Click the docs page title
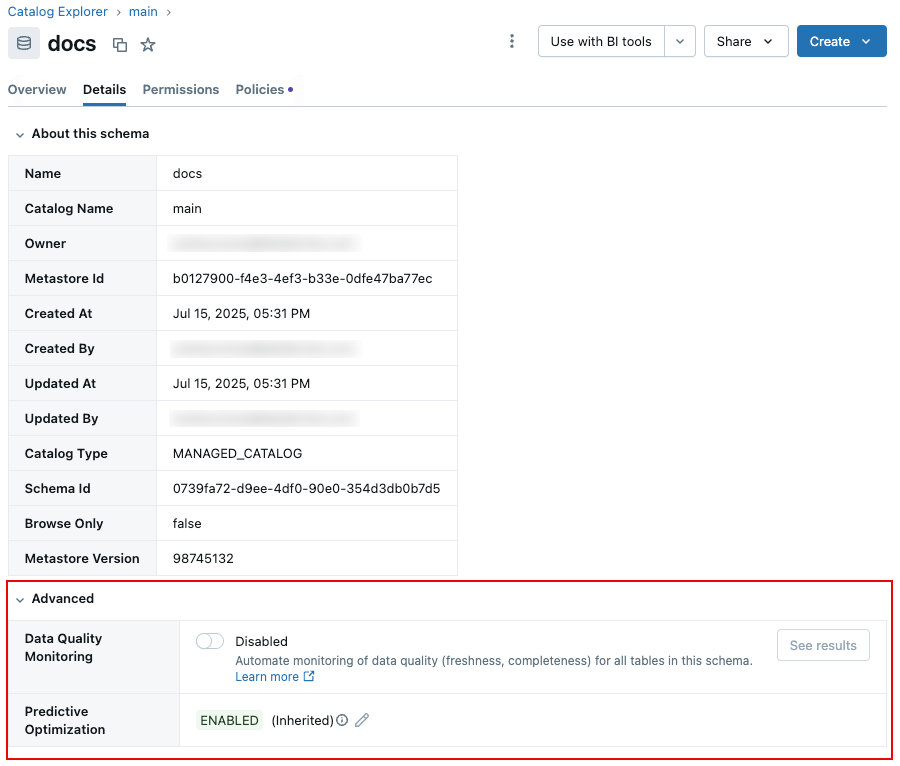This screenshot has width=900, height=766. click(72, 44)
